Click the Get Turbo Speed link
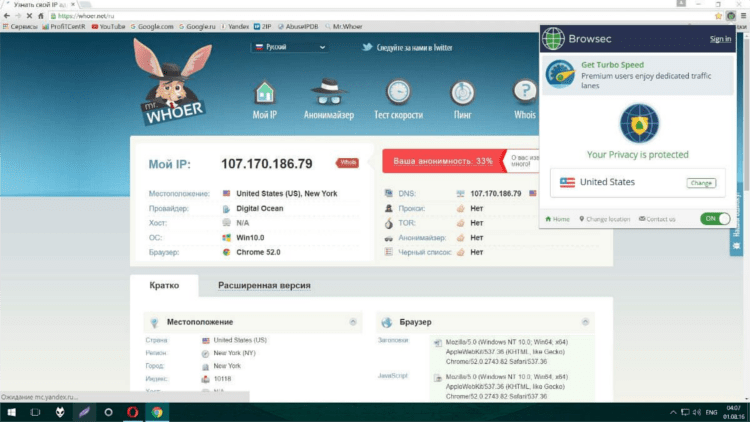 pos(612,65)
